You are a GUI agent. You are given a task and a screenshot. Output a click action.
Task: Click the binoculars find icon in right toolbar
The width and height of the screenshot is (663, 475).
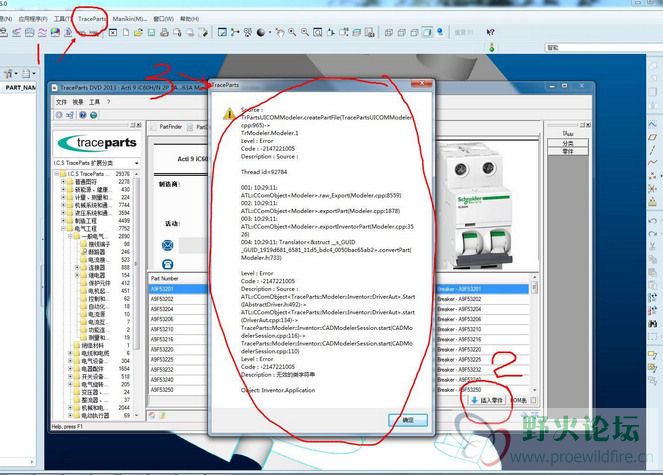[652, 324]
